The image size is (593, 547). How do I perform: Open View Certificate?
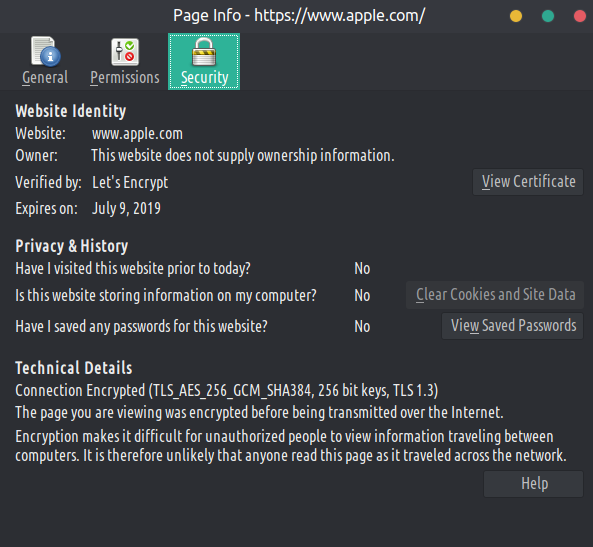[528, 182]
